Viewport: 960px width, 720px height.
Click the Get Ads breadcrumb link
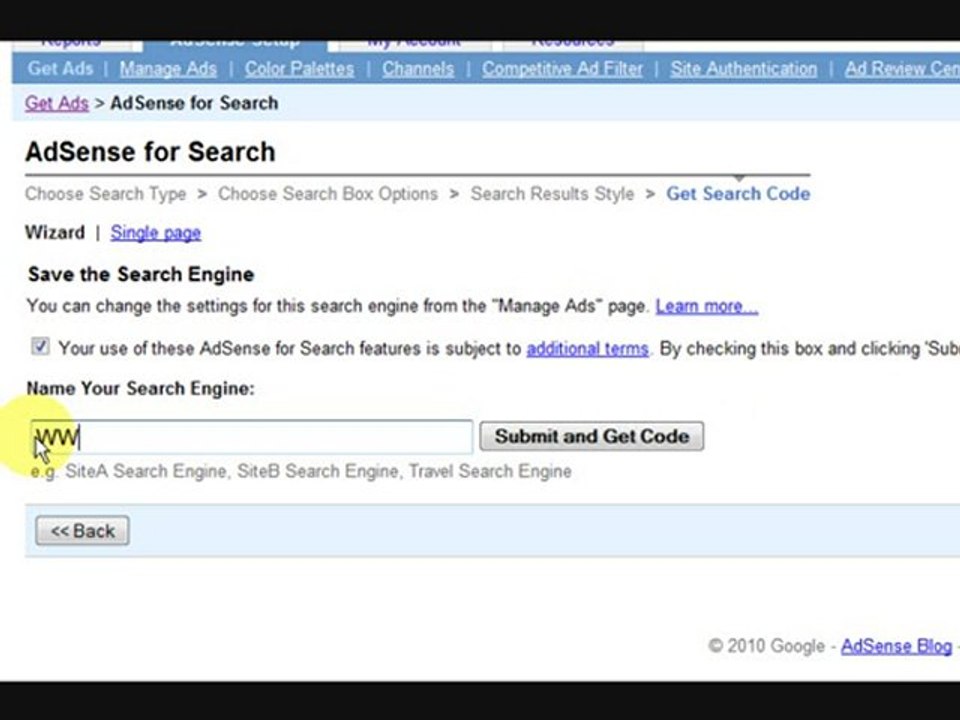click(x=57, y=103)
